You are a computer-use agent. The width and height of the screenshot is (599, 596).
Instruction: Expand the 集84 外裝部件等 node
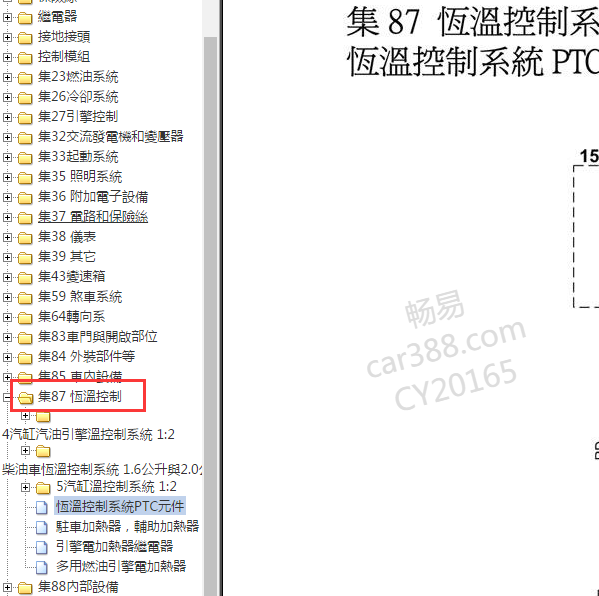[x=7, y=357]
